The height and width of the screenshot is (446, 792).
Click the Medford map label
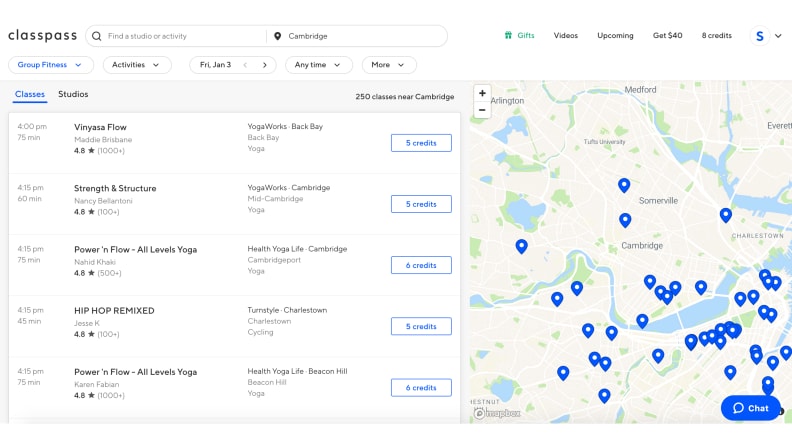[640, 90]
